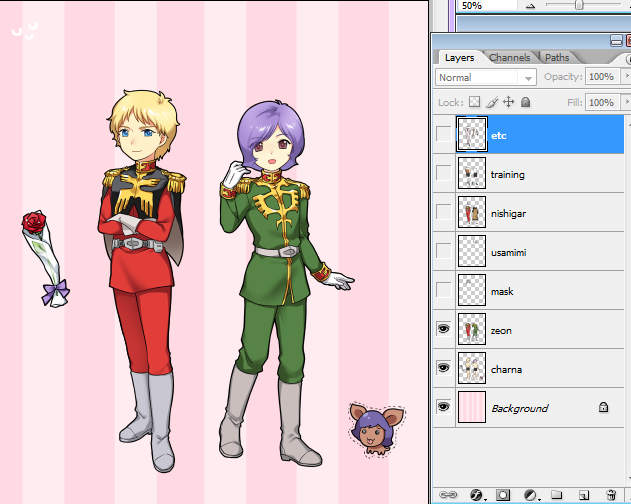Image resolution: width=631 pixels, height=504 pixels.
Task: Hide the Background layer
Action: 443,407
